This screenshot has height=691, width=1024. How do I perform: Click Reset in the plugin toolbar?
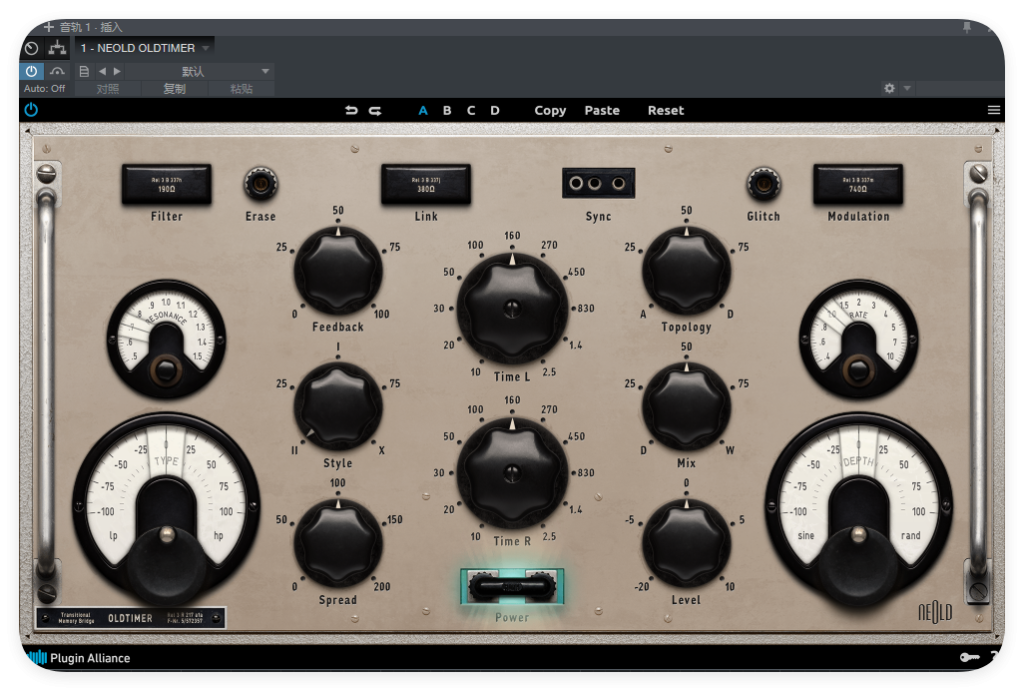coord(665,110)
